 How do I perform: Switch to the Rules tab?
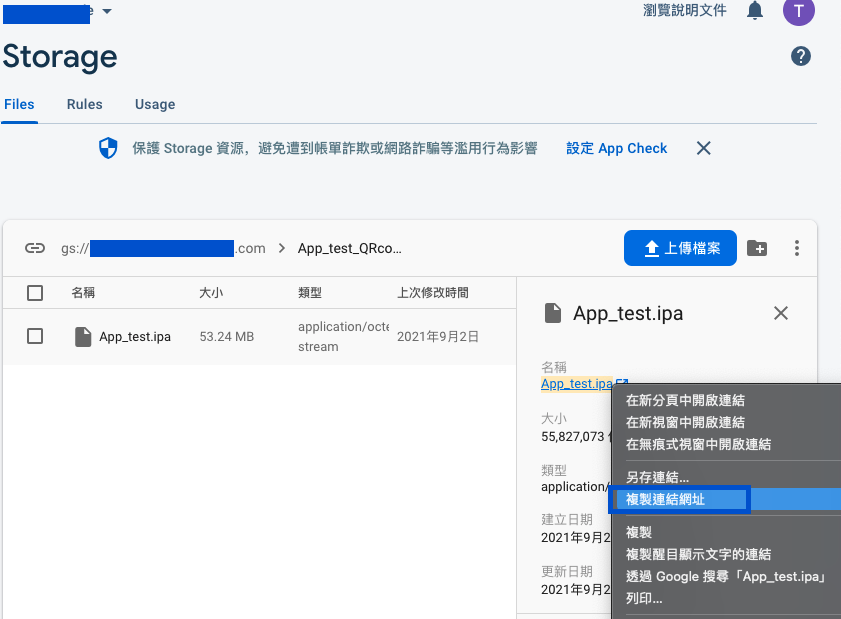tap(84, 104)
